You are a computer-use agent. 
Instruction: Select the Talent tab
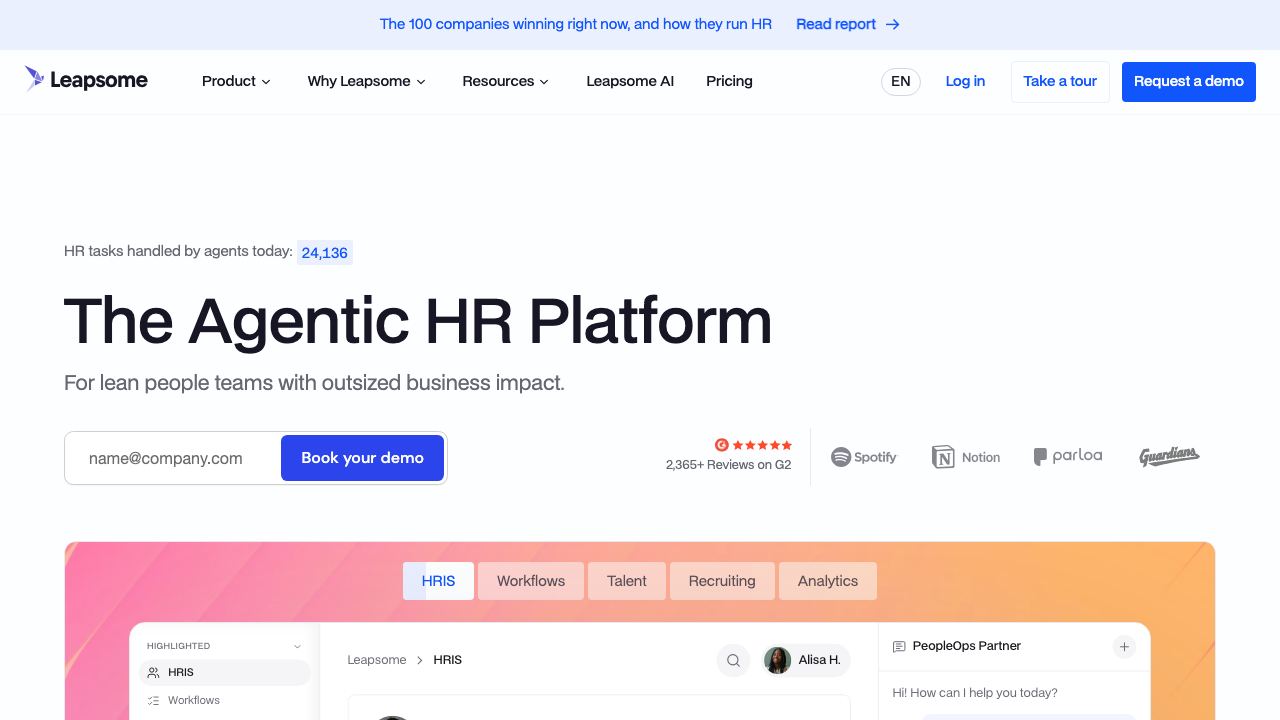pyautogui.click(x=627, y=581)
